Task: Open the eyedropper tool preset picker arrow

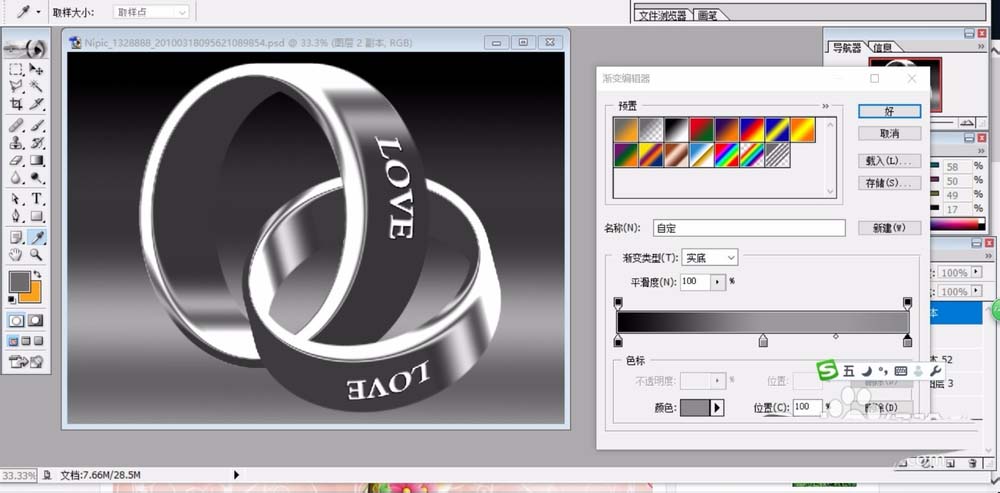Action: pyautogui.click(x=39, y=12)
